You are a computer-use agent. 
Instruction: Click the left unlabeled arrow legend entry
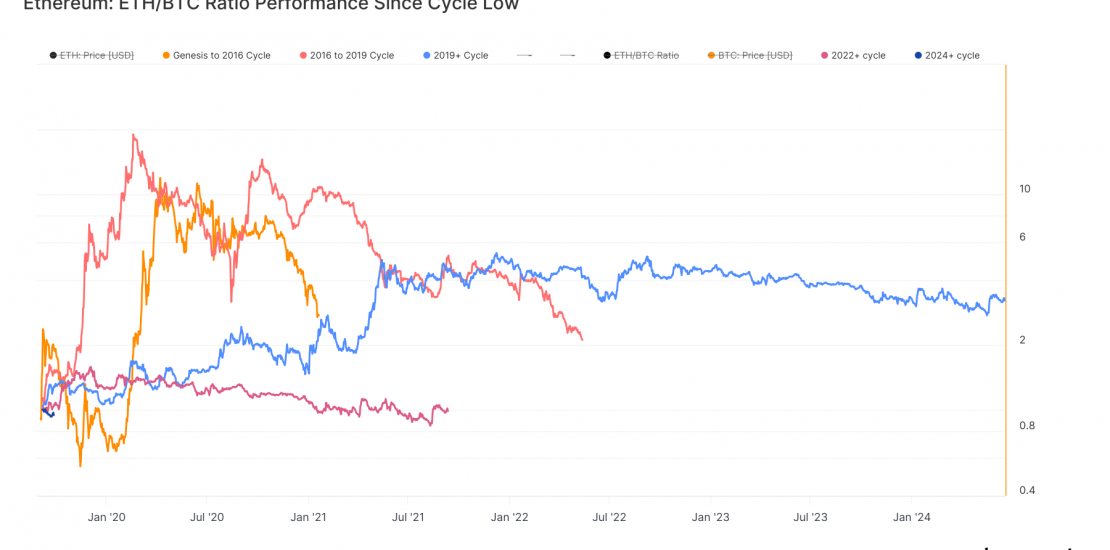point(524,56)
